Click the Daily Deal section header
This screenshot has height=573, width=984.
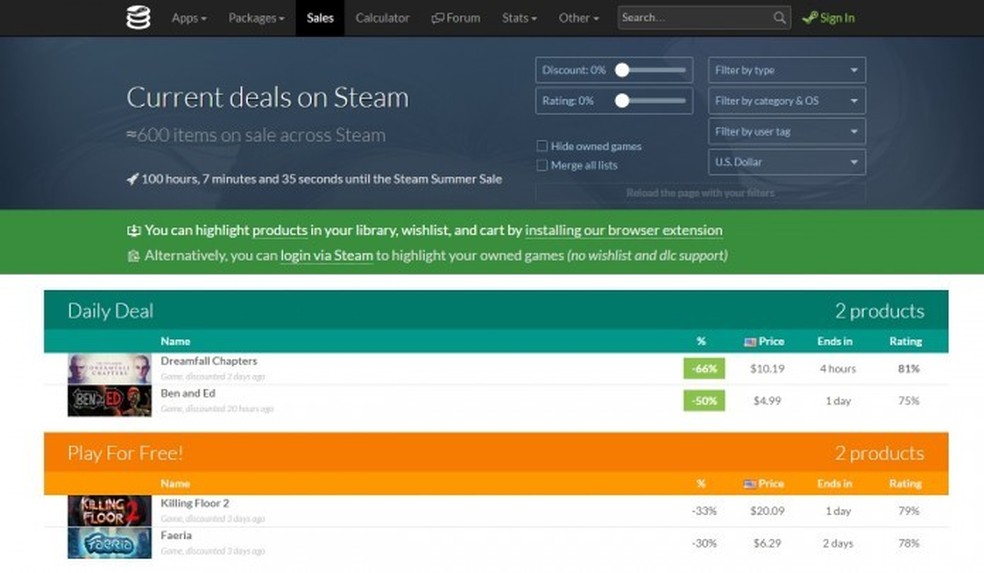point(496,310)
